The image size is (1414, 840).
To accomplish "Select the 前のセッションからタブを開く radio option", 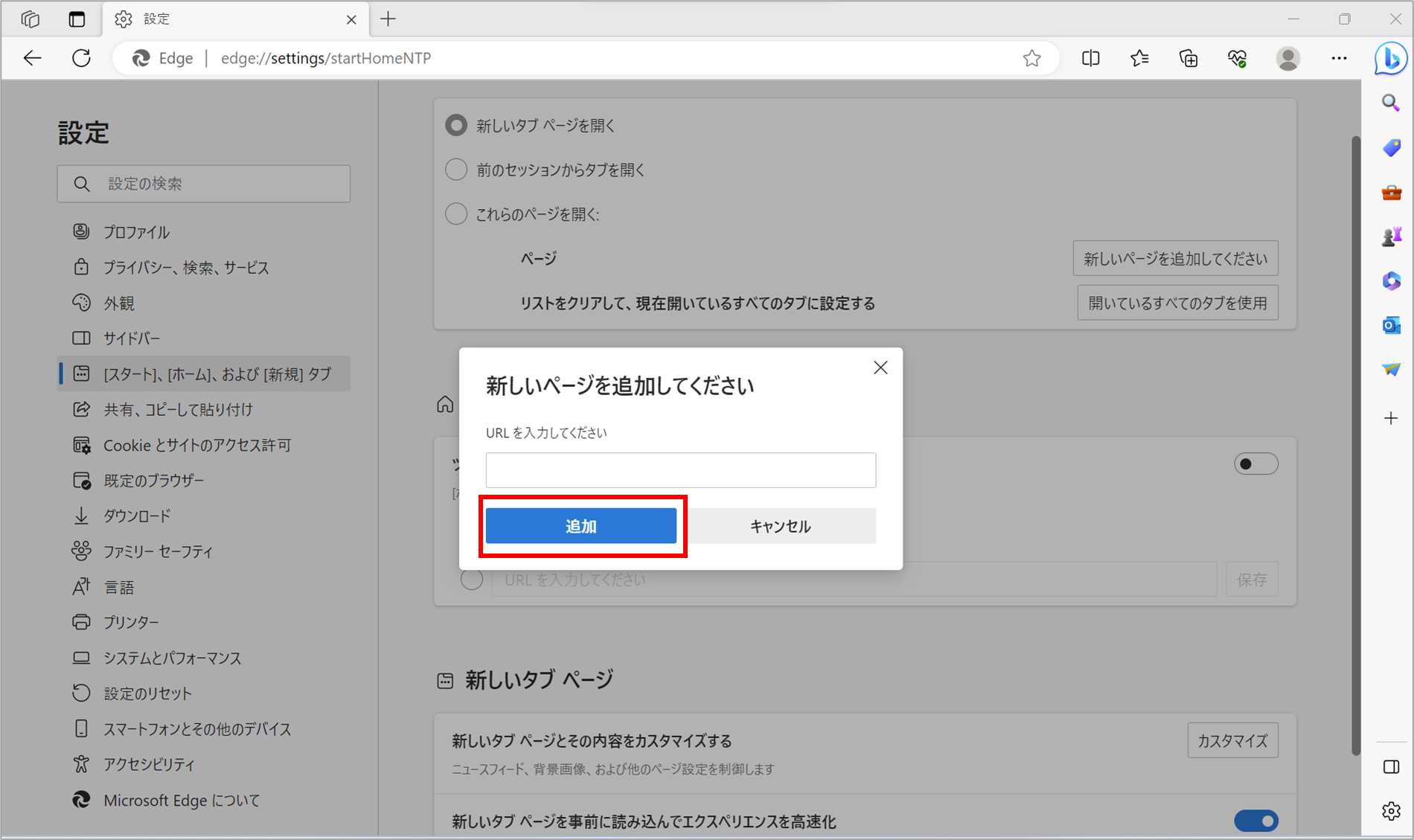I will coord(456,170).
